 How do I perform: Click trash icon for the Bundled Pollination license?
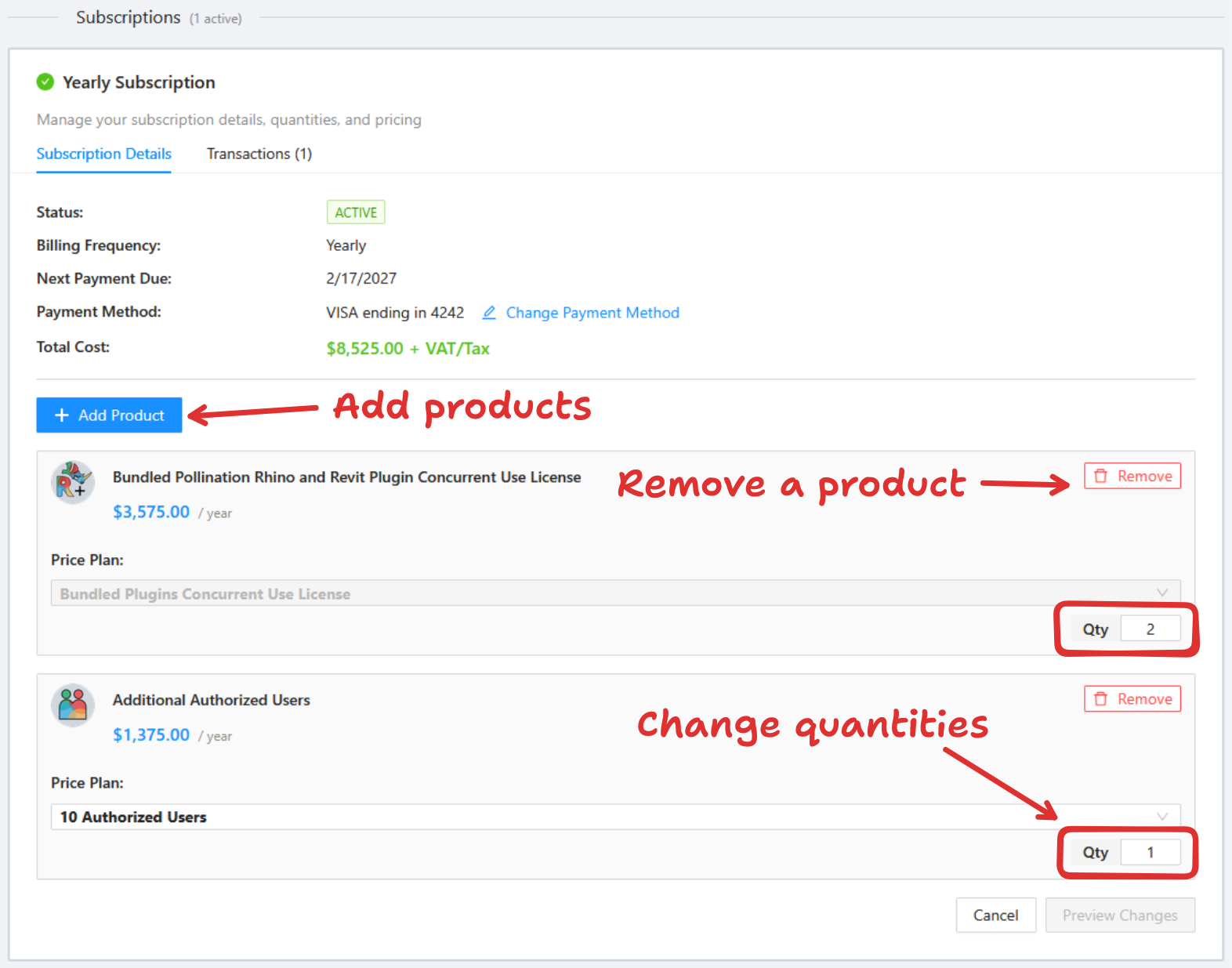[1101, 477]
